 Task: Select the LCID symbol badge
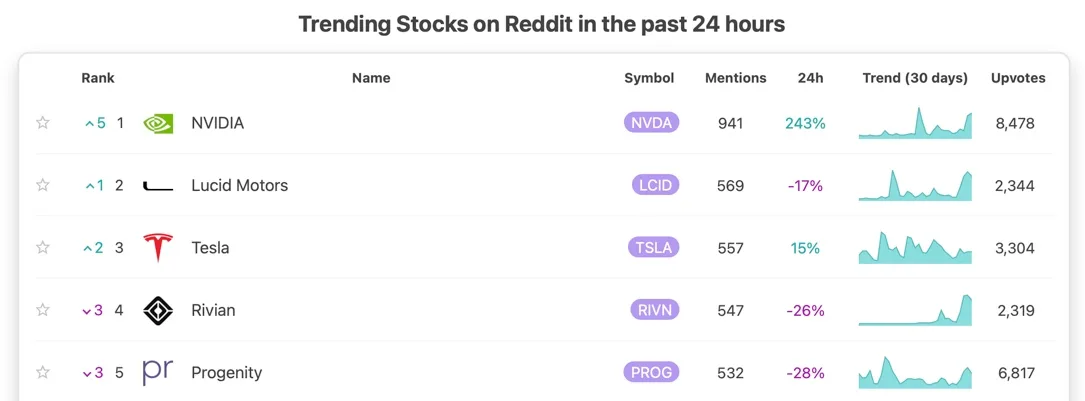655,185
